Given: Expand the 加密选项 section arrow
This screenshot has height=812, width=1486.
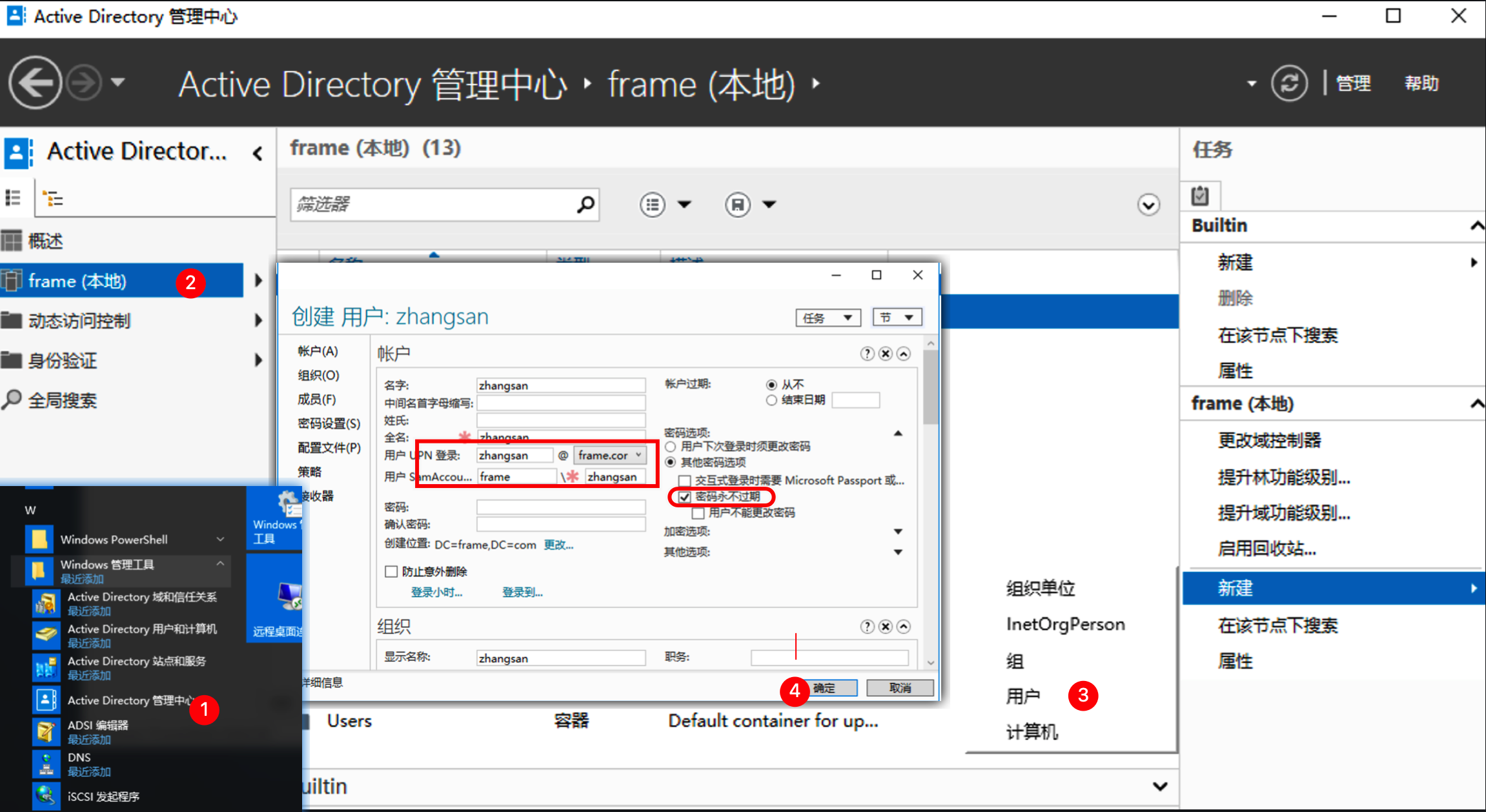Looking at the screenshot, I should click(898, 531).
